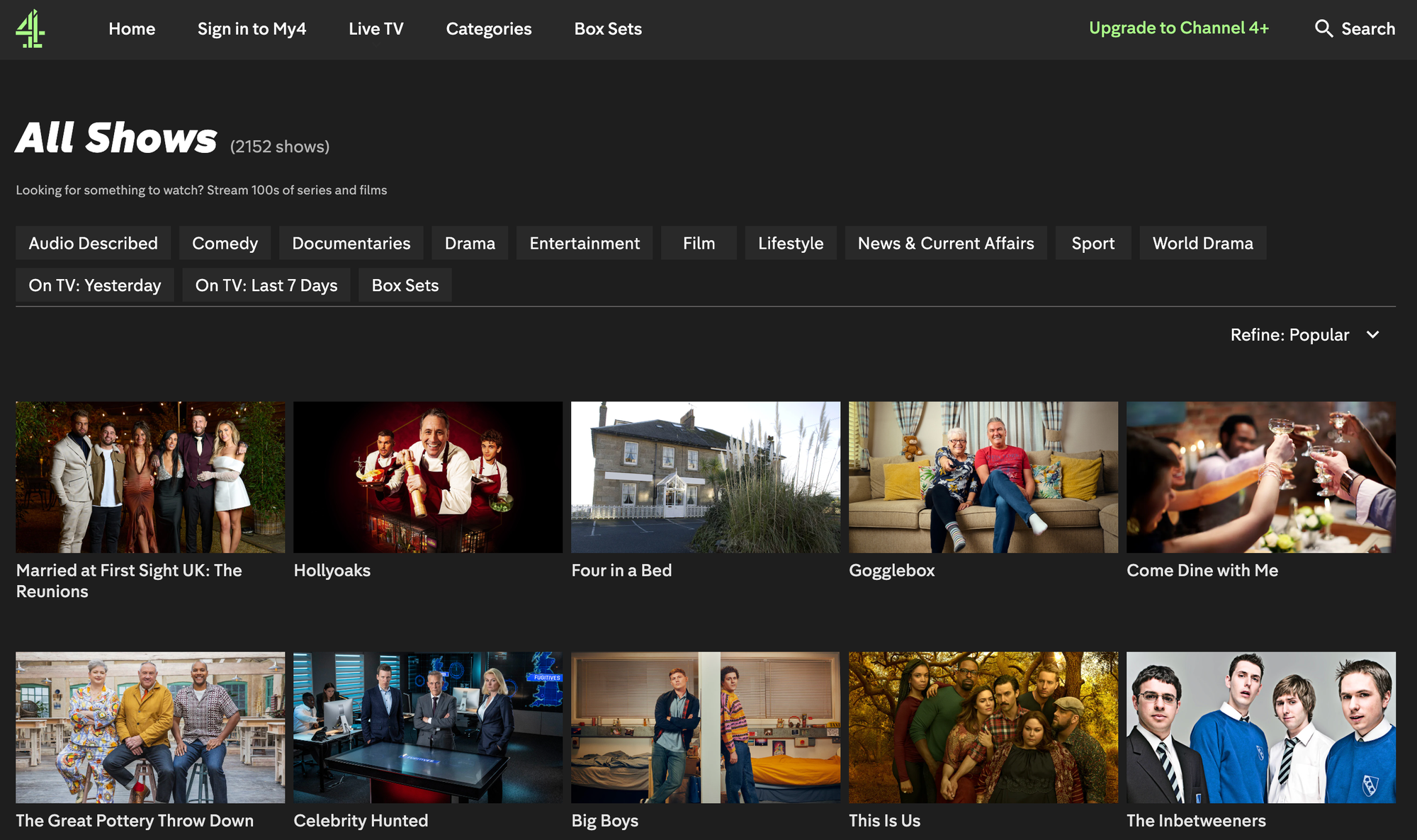The width and height of the screenshot is (1417, 840).
Task: Click the Come Dine with Me title
Action: click(x=1202, y=570)
